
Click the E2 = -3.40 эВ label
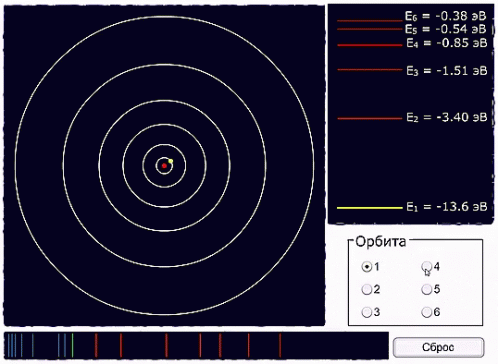tap(447, 117)
